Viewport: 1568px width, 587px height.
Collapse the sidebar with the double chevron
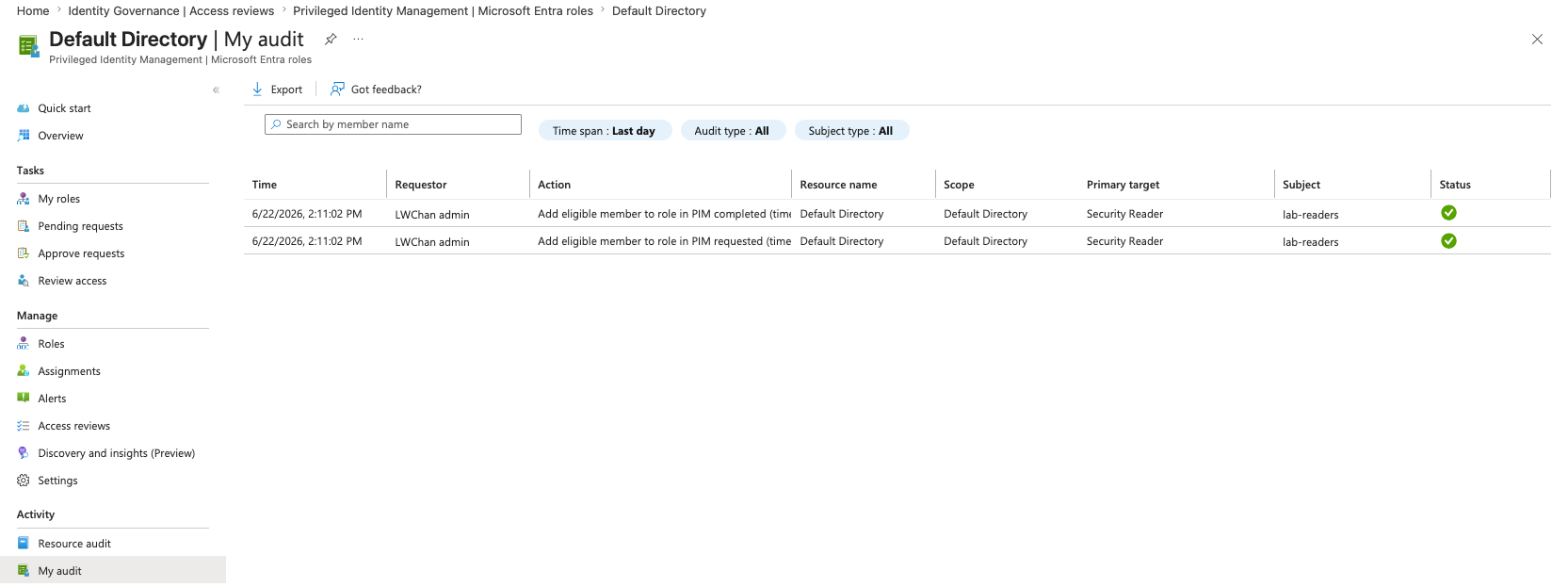216,90
